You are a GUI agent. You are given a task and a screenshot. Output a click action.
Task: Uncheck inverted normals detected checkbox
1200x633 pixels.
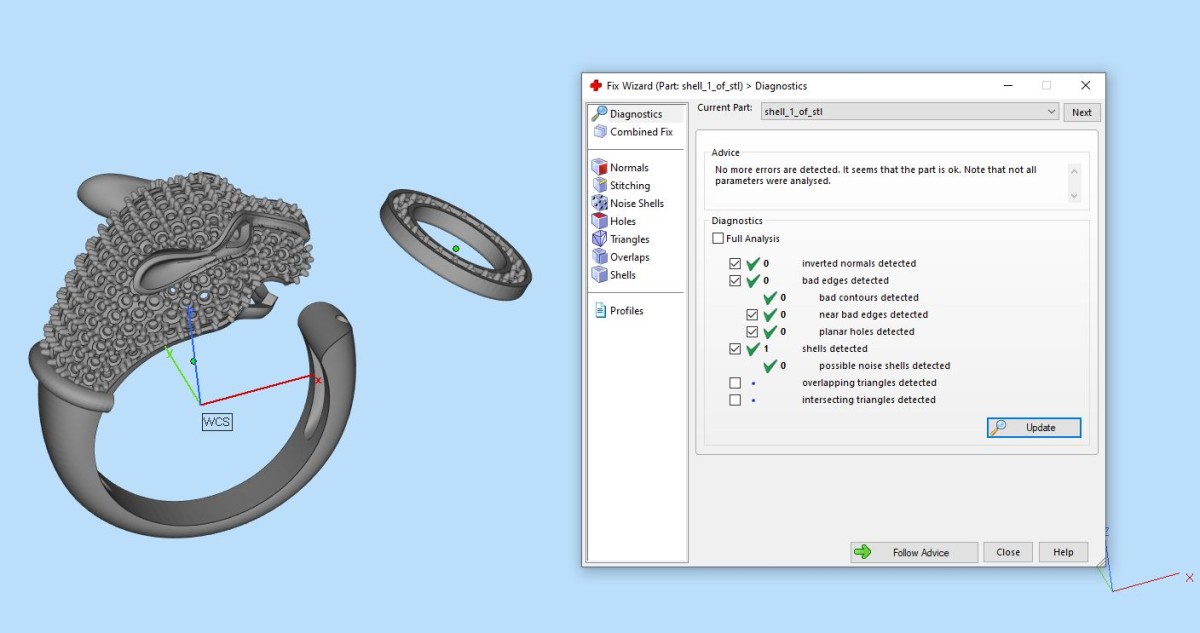[x=736, y=264]
